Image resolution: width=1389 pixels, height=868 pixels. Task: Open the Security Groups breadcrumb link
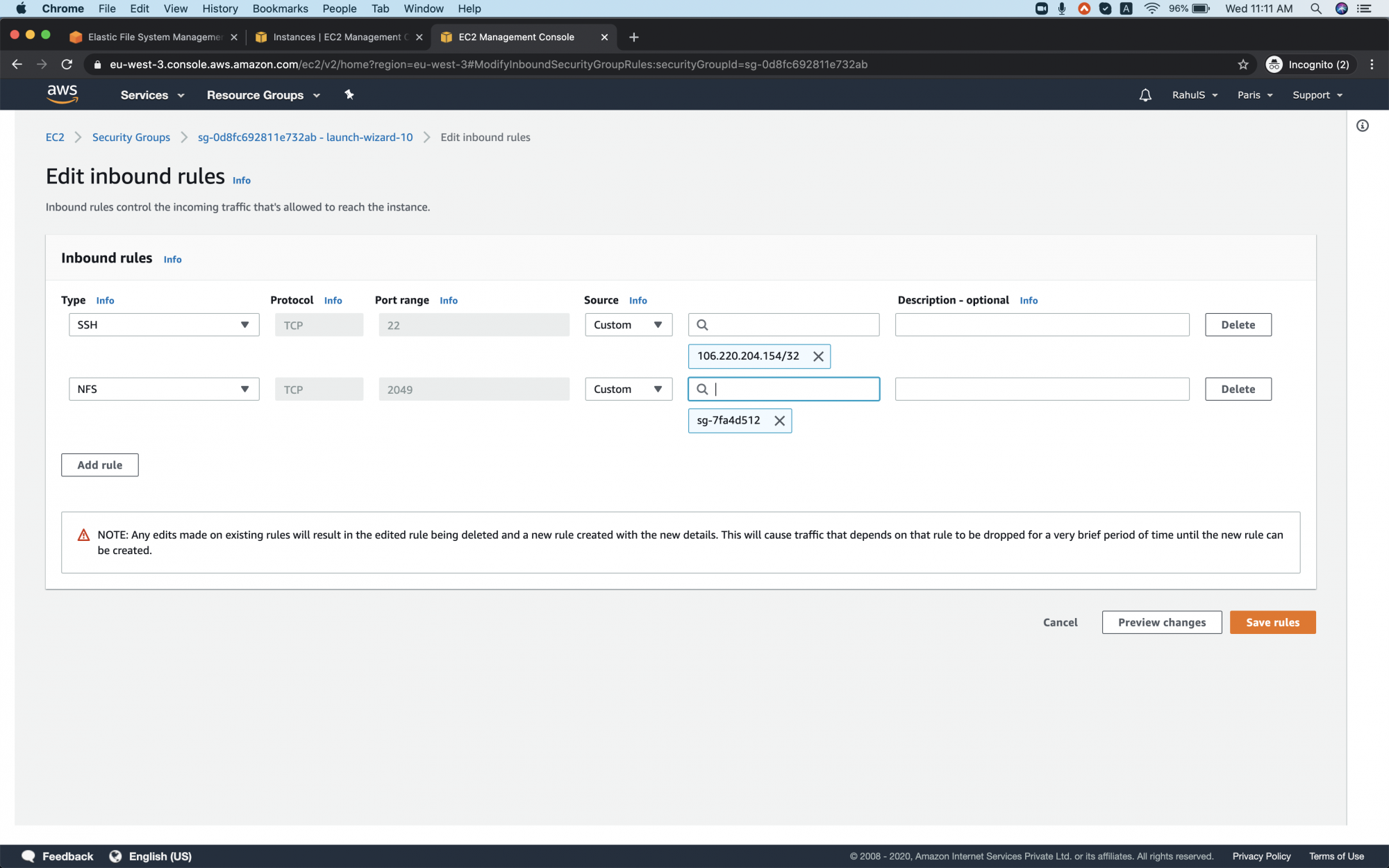coord(131,137)
